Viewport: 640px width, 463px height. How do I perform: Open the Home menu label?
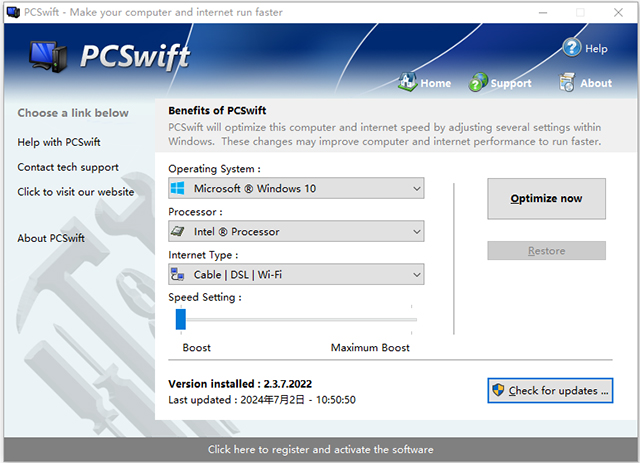(x=436, y=83)
